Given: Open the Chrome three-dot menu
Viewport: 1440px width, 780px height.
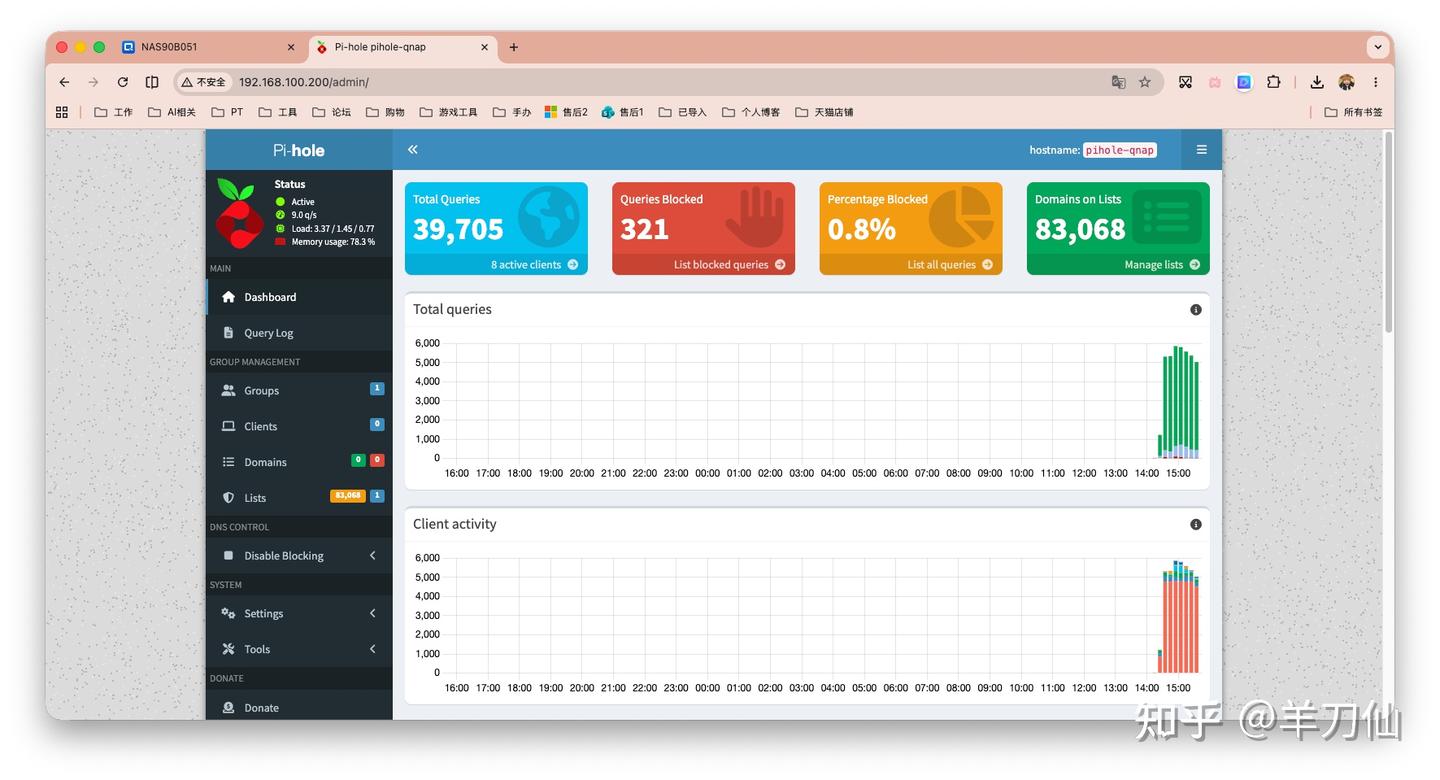Looking at the screenshot, I should (1376, 82).
